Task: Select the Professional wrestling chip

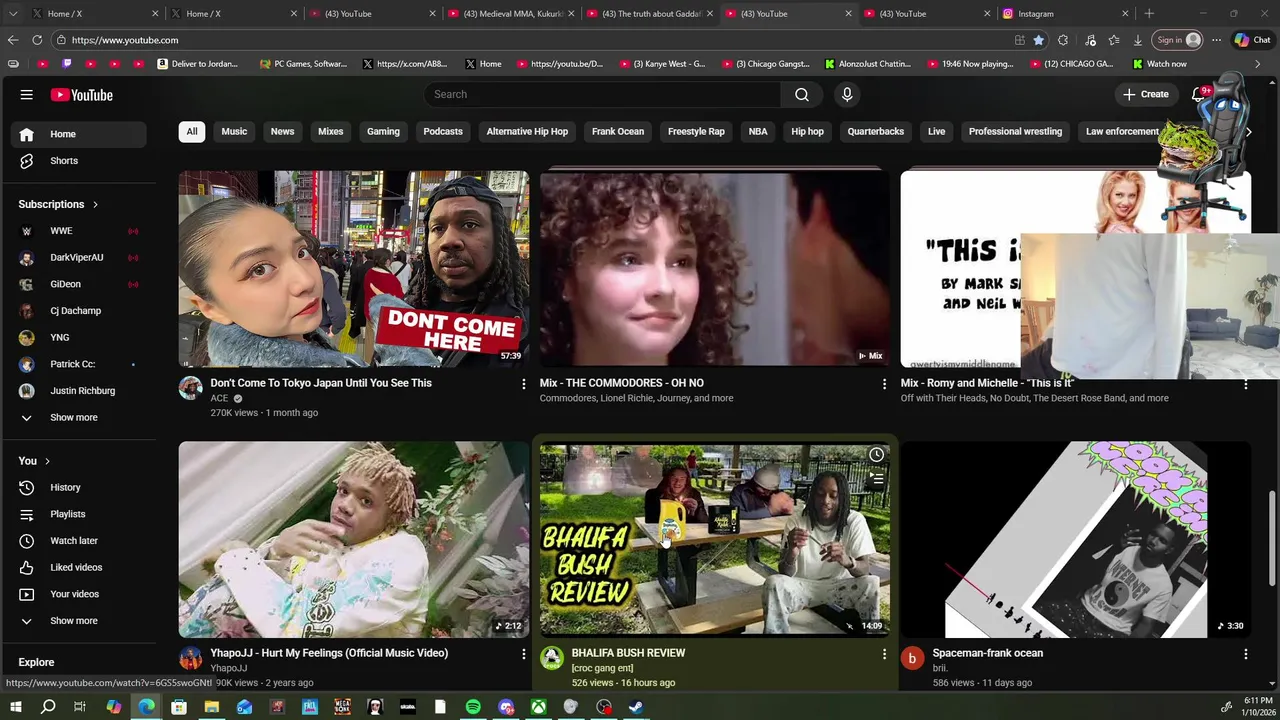Action: [x=1015, y=131]
